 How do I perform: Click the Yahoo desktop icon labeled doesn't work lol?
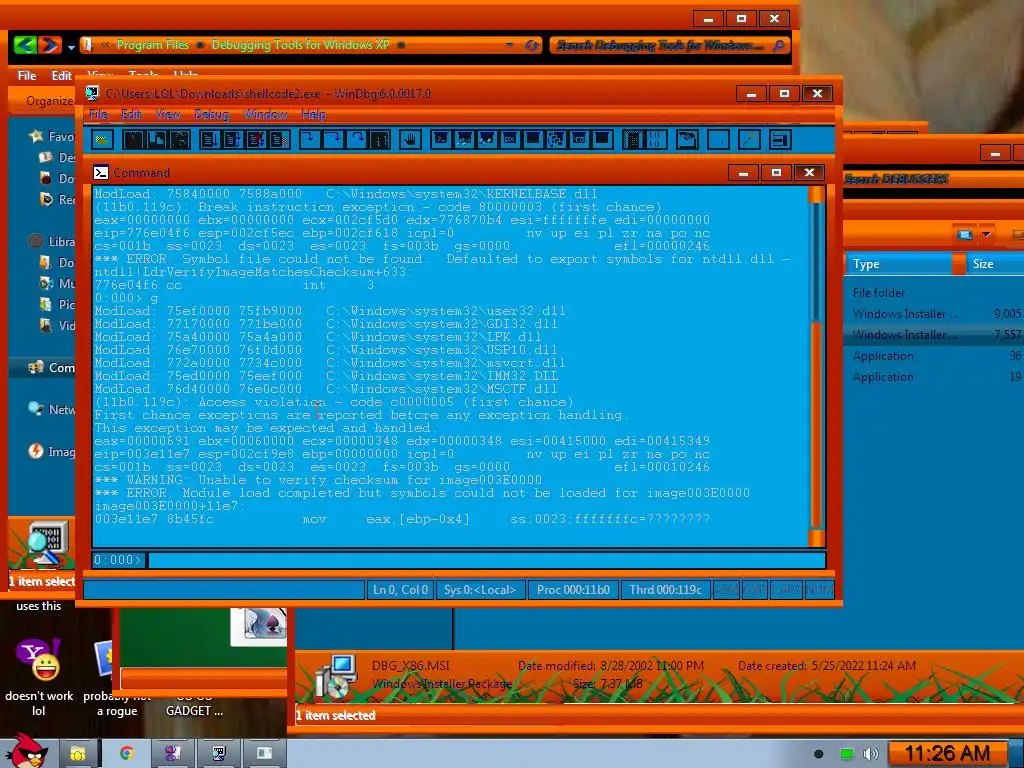pos(39,676)
